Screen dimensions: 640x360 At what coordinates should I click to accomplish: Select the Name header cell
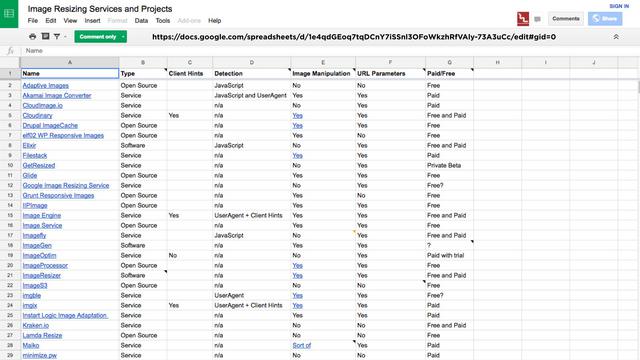coord(69,73)
